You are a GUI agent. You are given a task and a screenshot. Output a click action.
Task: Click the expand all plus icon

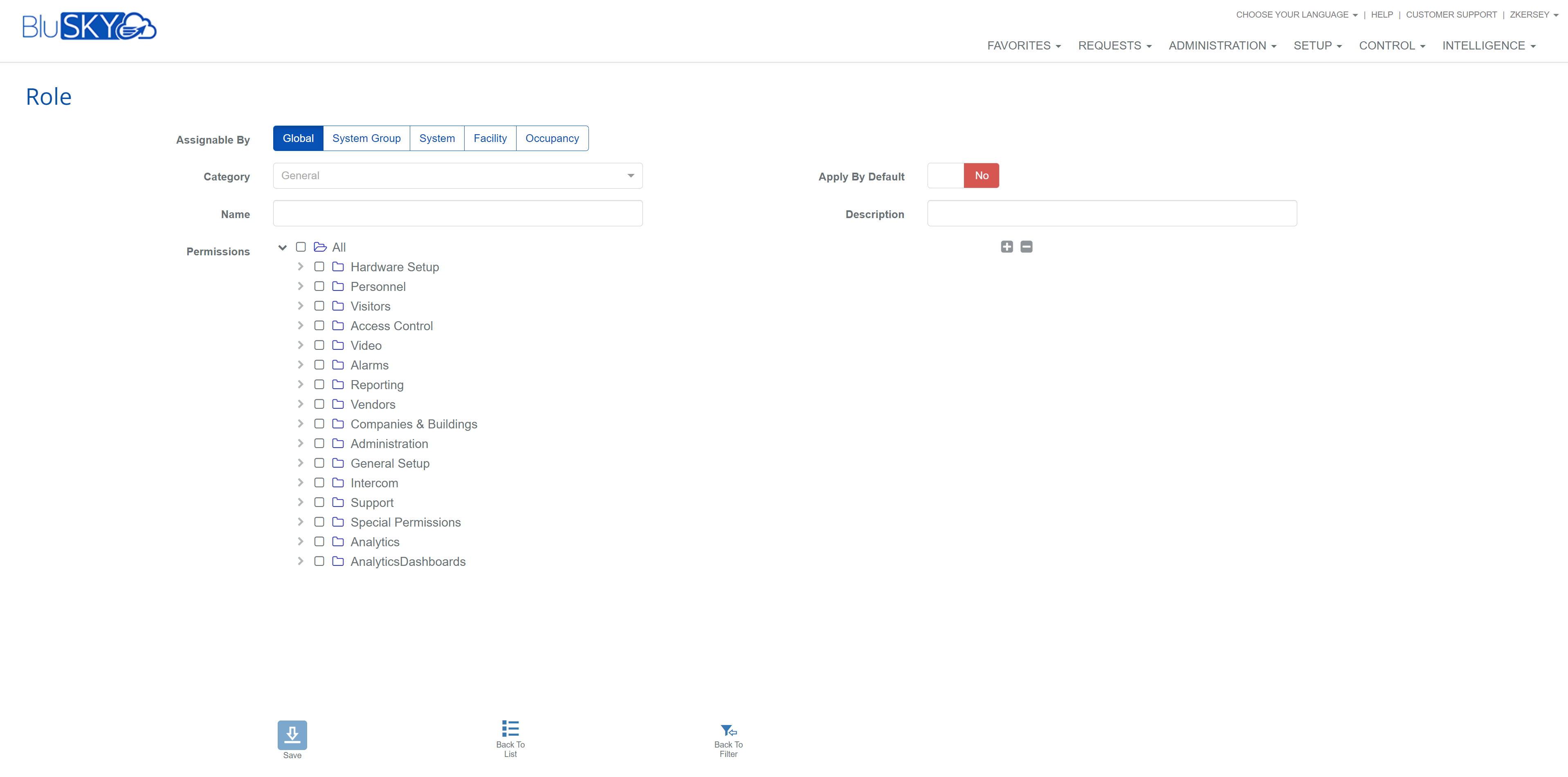pyautogui.click(x=1007, y=247)
